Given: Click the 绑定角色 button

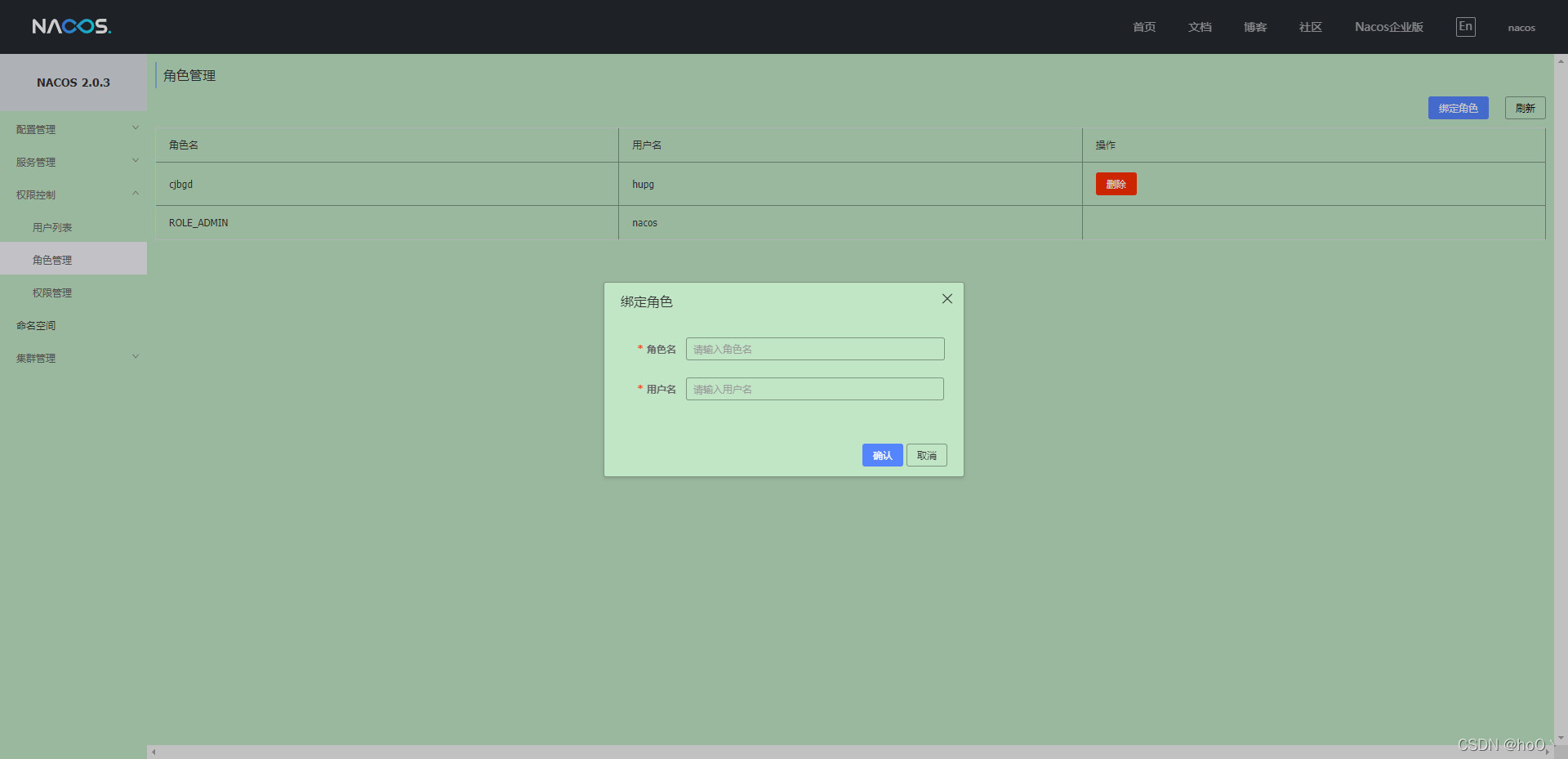Looking at the screenshot, I should click(1458, 108).
